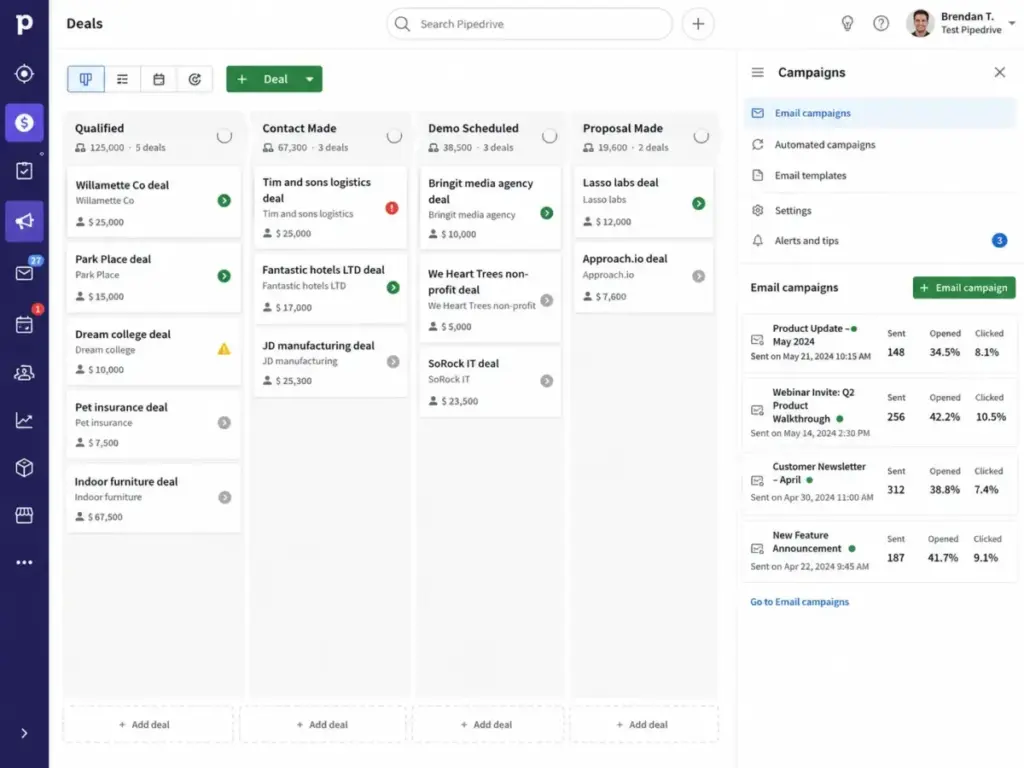The height and width of the screenshot is (768, 1024).
Task: Open We Heart Trees non-profit deal card
Action: pos(490,299)
